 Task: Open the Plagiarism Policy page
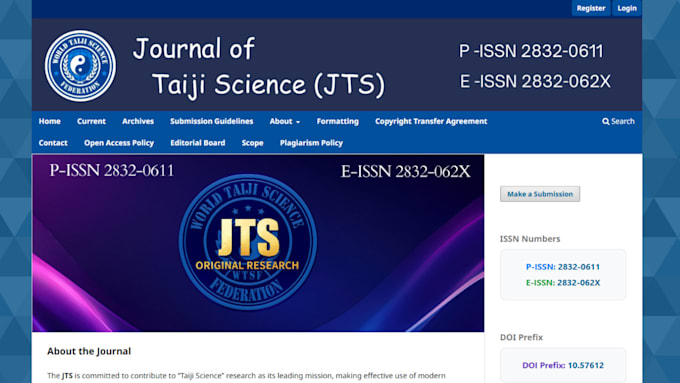[x=311, y=143]
